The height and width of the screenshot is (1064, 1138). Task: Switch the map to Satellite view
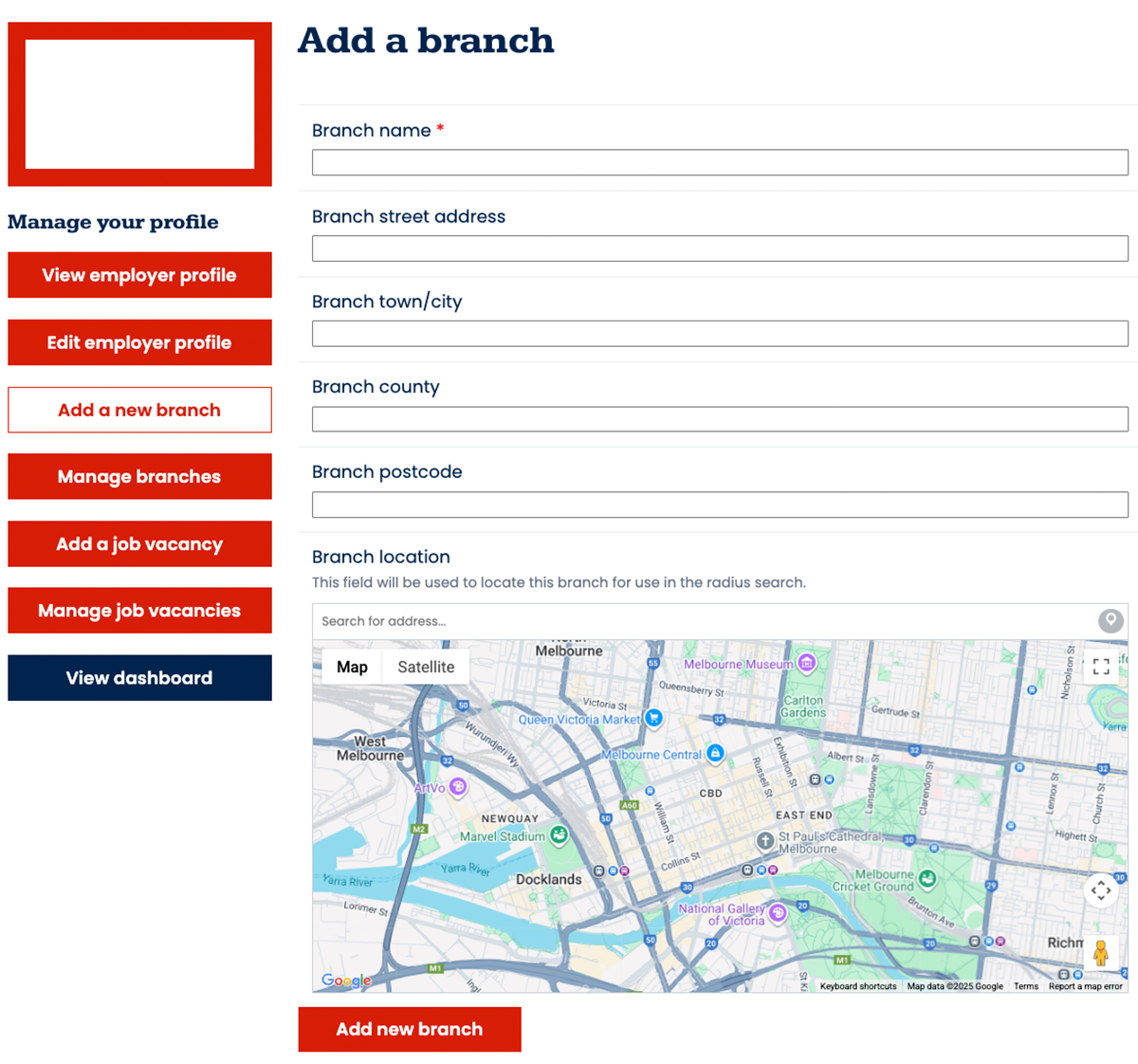[x=426, y=667]
